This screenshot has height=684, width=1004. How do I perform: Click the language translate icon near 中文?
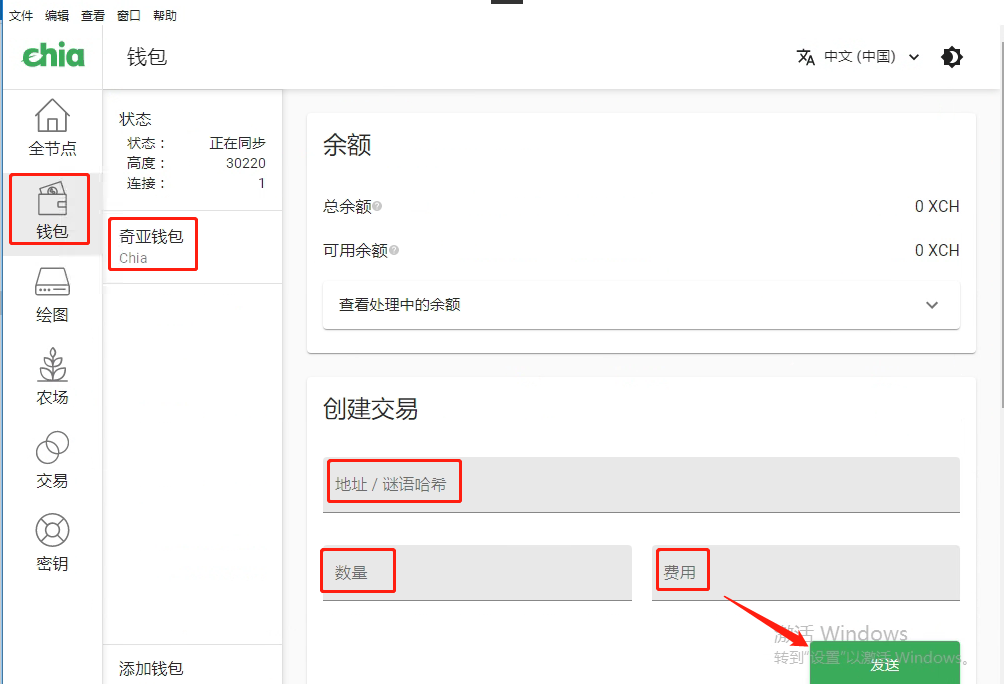point(806,57)
